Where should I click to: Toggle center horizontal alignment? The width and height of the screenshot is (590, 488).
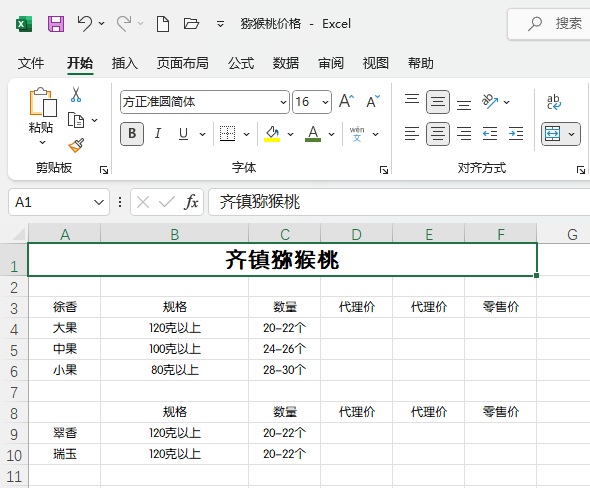[438, 134]
